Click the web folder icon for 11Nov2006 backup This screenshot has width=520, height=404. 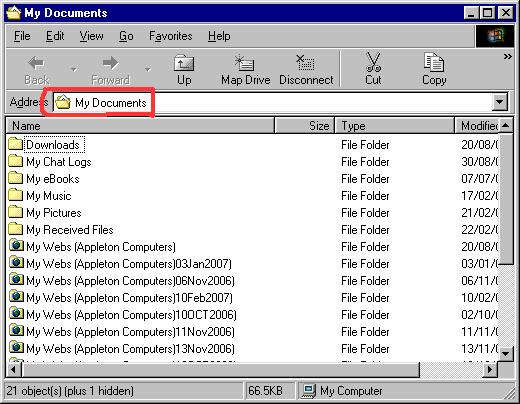click(x=16, y=331)
